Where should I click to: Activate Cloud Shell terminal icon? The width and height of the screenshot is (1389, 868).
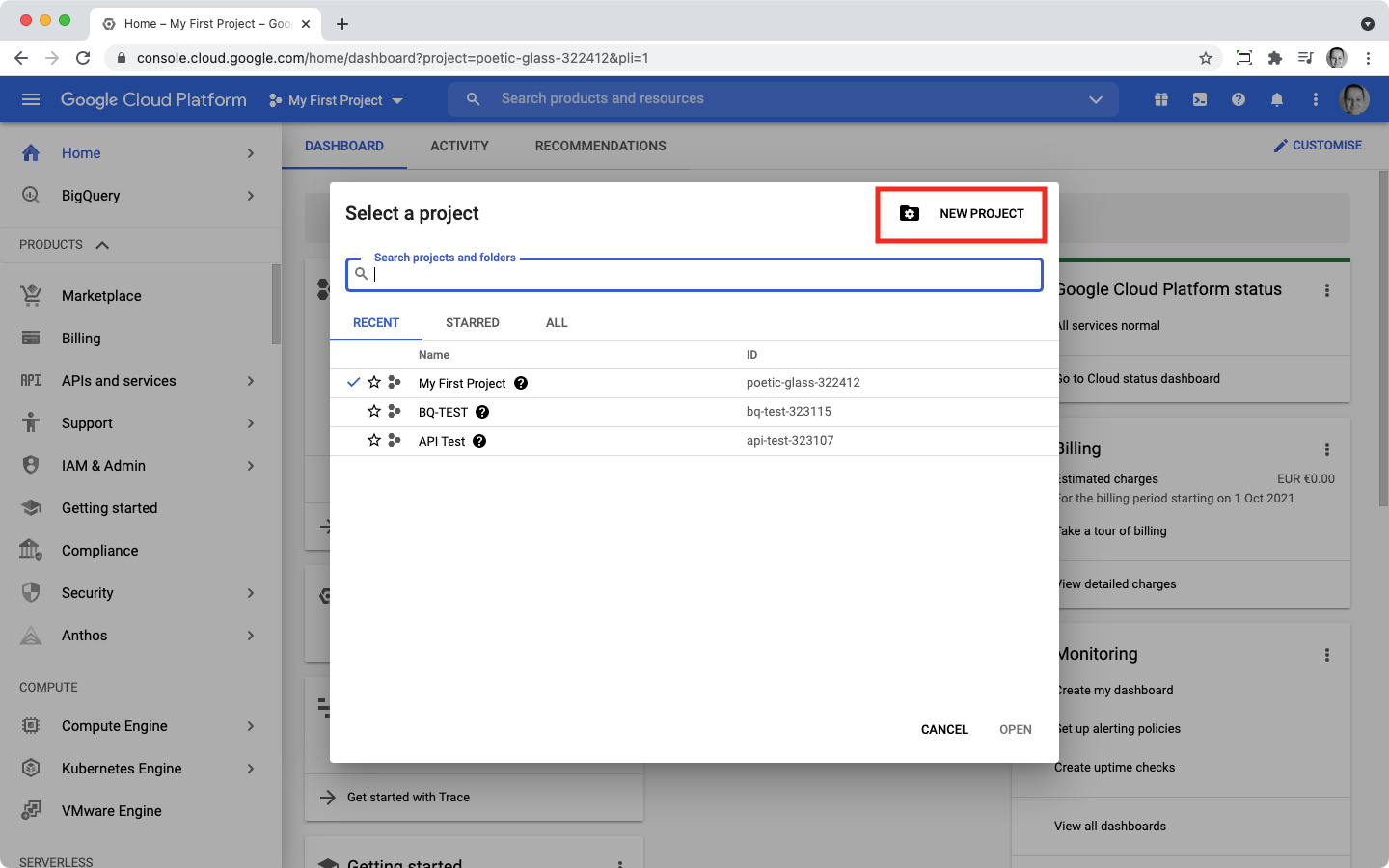pos(1200,99)
